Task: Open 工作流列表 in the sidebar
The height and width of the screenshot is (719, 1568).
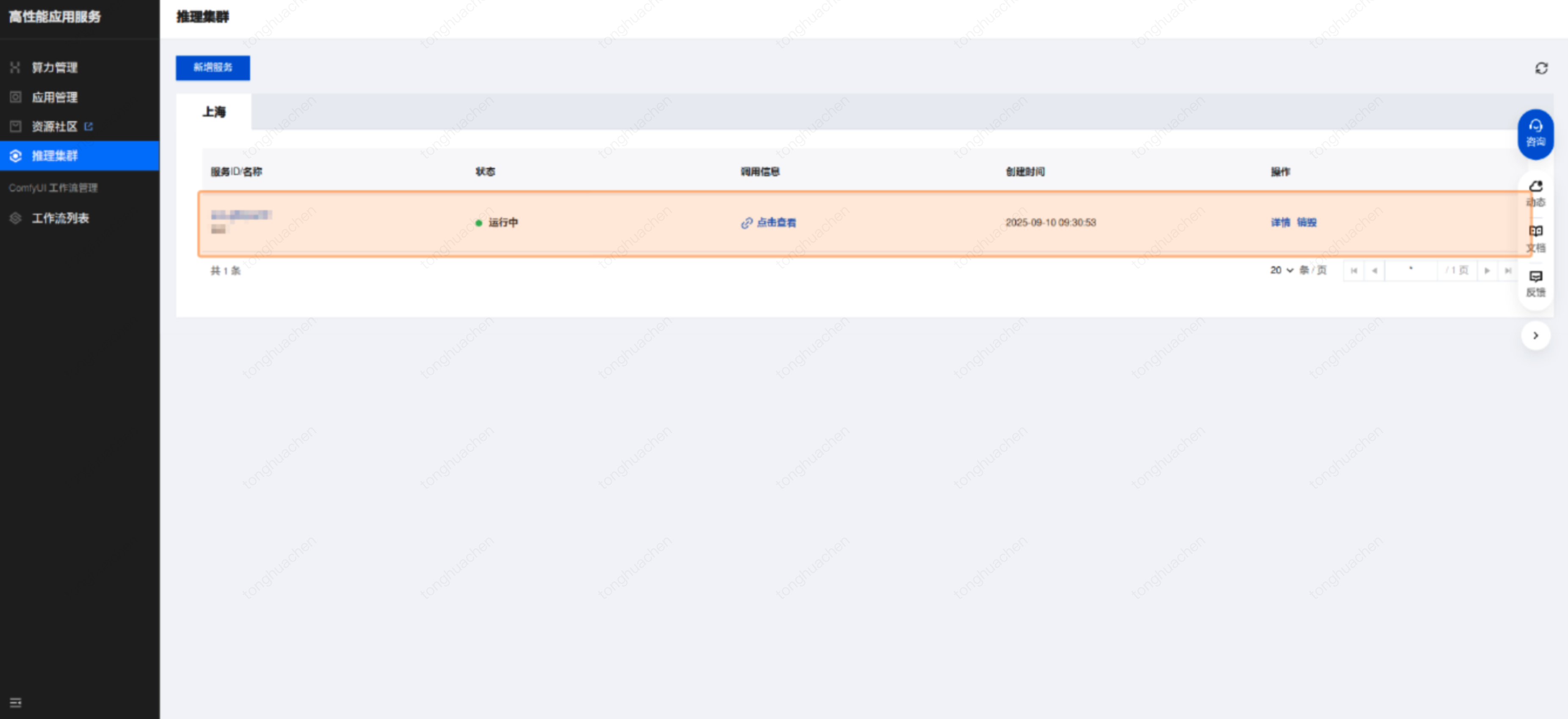Action: point(60,218)
